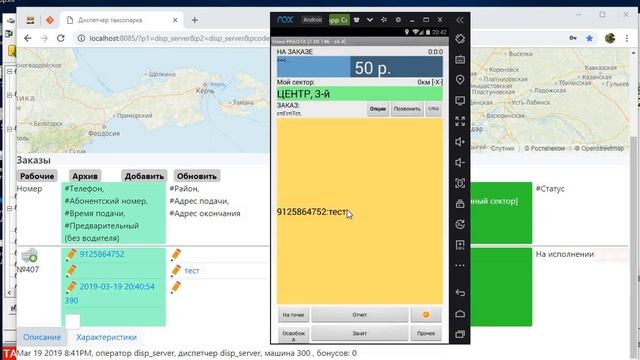The width and height of the screenshot is (640, 360).
Task: Tap Android home icon in Nox sidebar
Action: pos(460,313)
